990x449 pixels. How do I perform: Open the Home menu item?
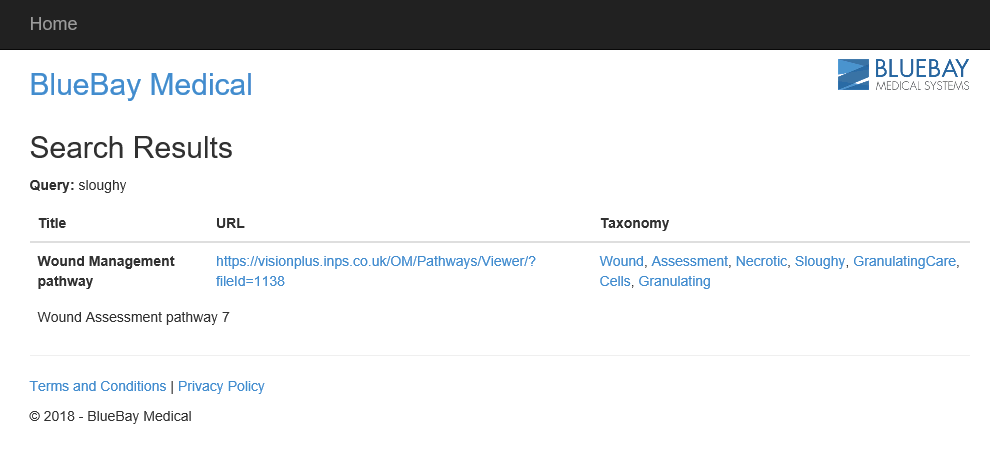tap(53, 24)
